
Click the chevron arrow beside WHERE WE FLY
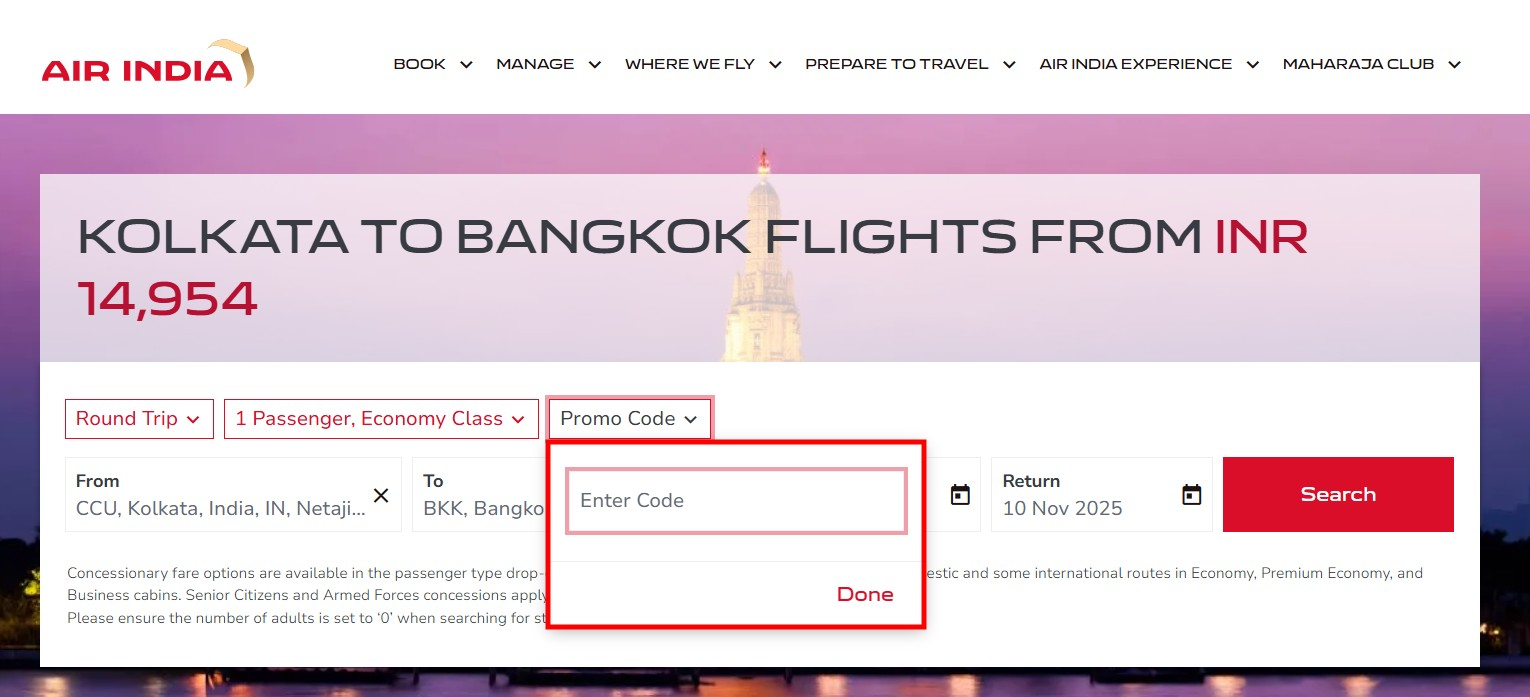click(775, 65)
